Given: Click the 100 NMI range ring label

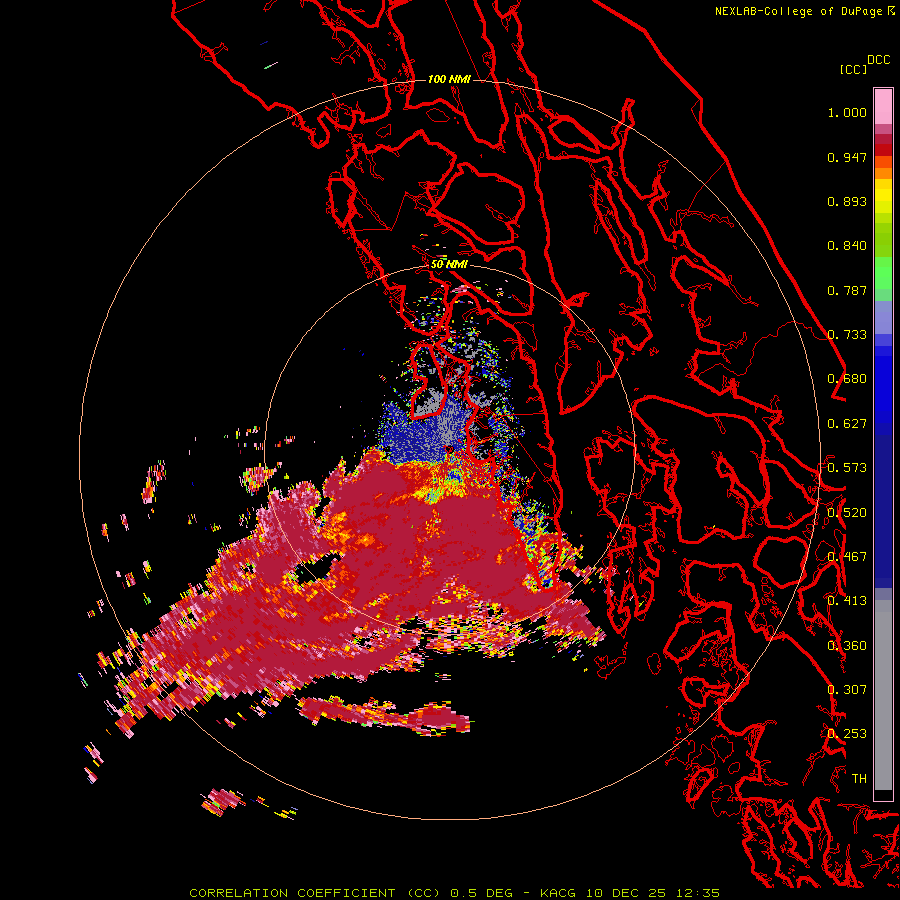Looking at the screenshot, I should (449, 79).
